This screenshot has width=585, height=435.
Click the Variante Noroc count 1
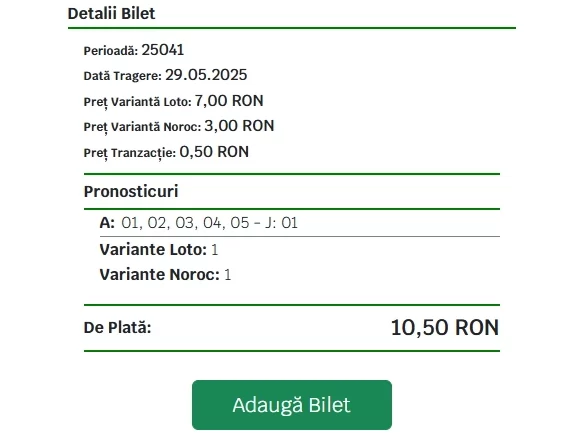228,275
